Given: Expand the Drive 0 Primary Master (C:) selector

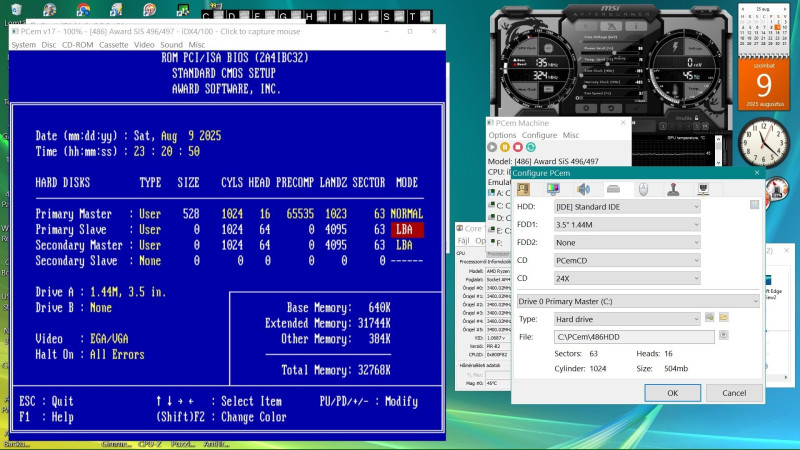Looking at the screenshot, I should point(638,301).
